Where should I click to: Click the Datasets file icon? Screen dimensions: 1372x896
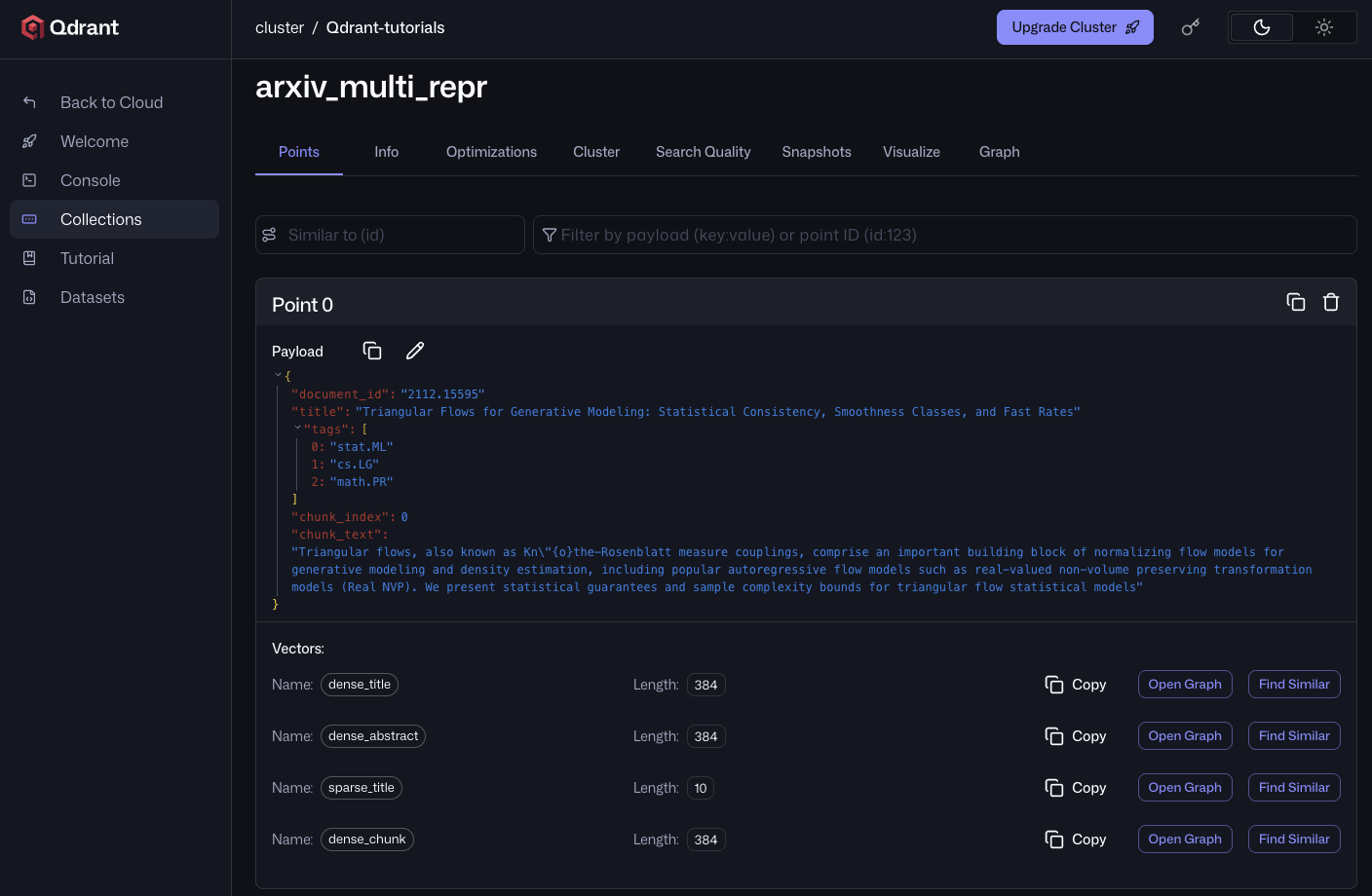[x=29, y=297]
